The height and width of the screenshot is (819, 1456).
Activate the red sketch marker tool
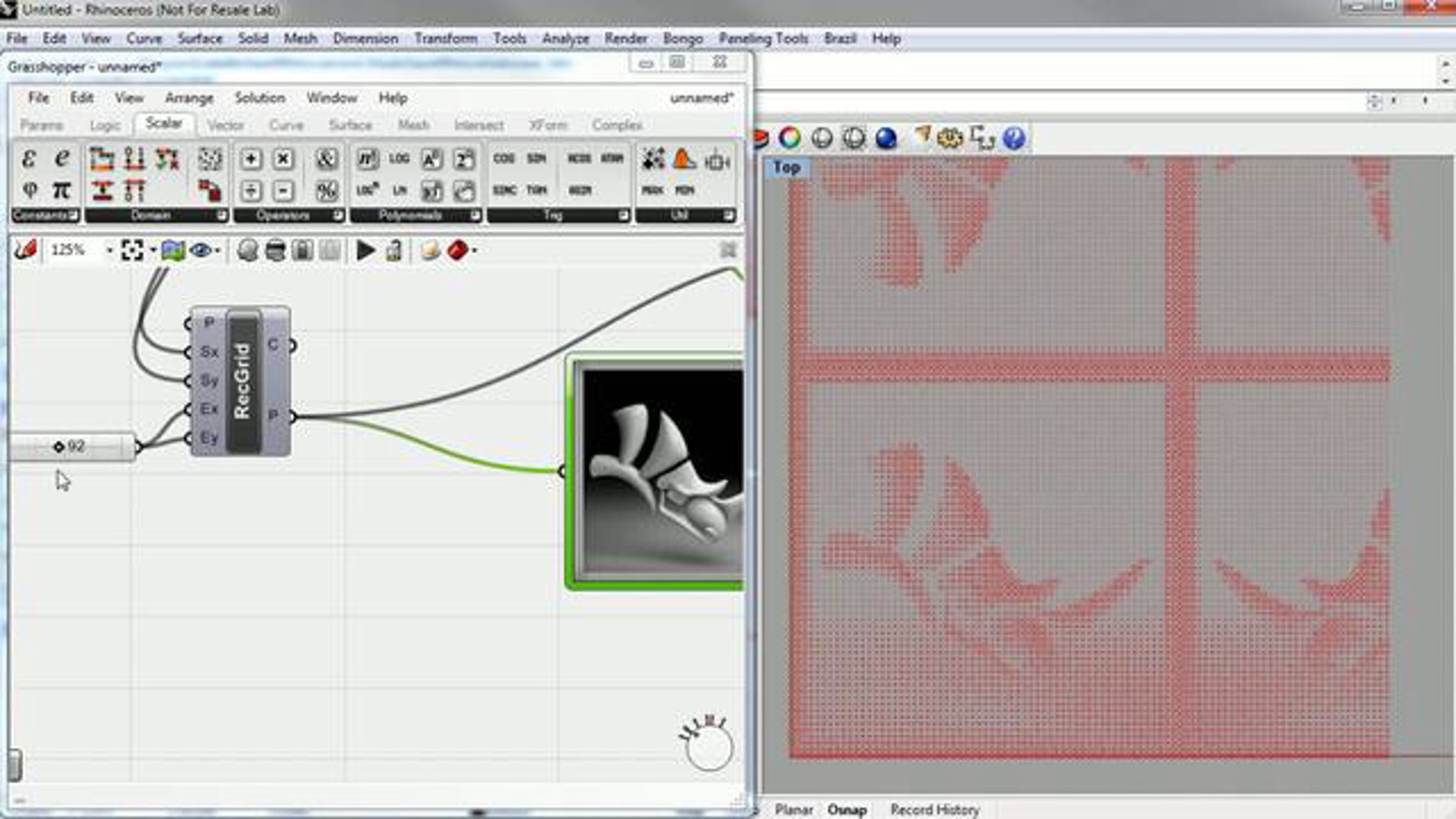[26, 250]
